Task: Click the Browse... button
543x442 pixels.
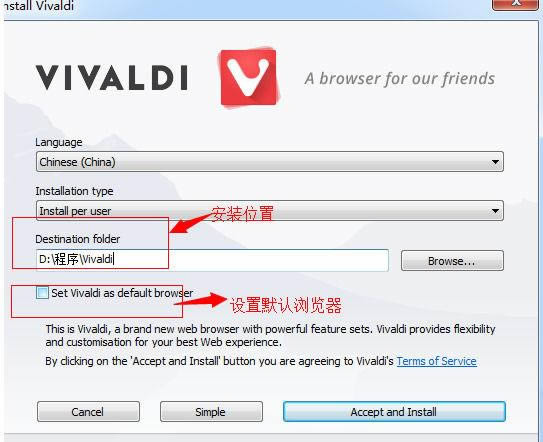Action: click(452, 260)
